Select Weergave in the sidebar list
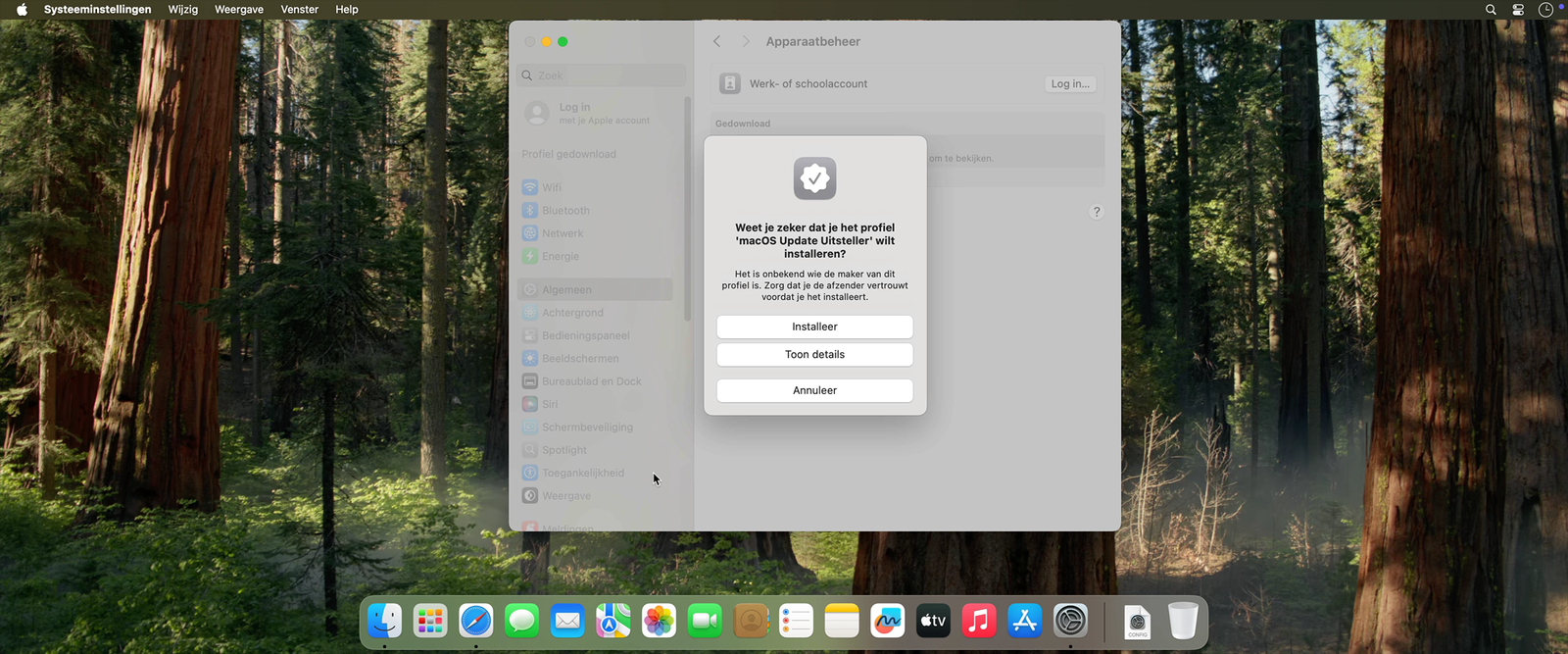This screenshot has height=654, width=1568. point(596,496)
